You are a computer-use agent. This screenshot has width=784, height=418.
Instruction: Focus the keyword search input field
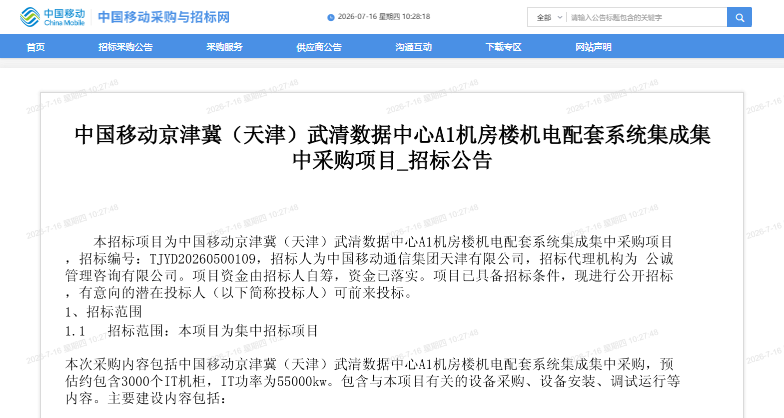(x=646, y=18)
